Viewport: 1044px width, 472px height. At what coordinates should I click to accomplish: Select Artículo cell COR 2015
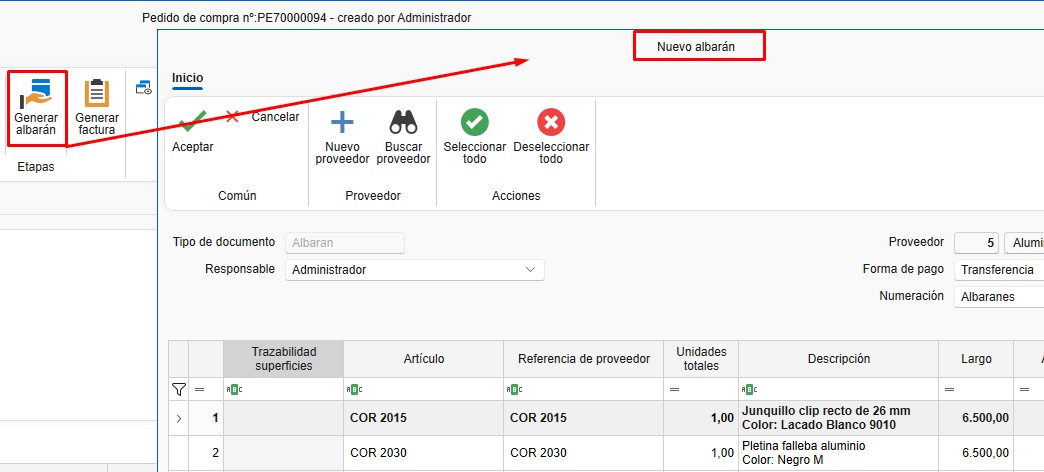(423, 418)
